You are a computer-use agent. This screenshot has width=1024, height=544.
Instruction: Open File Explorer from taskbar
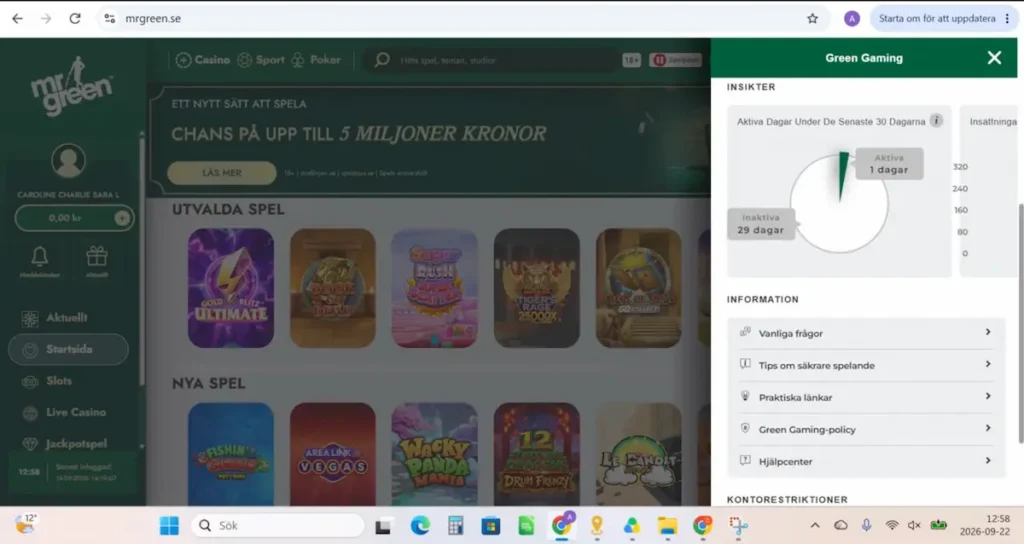click(x=667, y=526)
